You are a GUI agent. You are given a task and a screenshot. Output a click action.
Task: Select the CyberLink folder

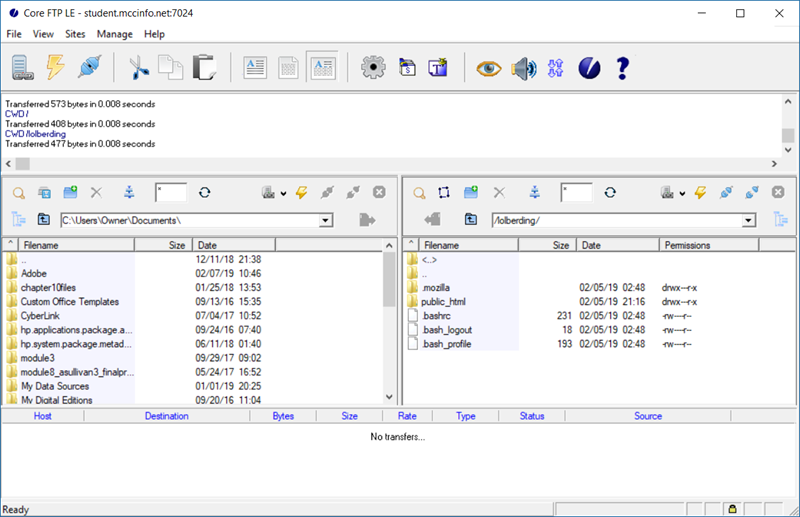coord(40,316)
